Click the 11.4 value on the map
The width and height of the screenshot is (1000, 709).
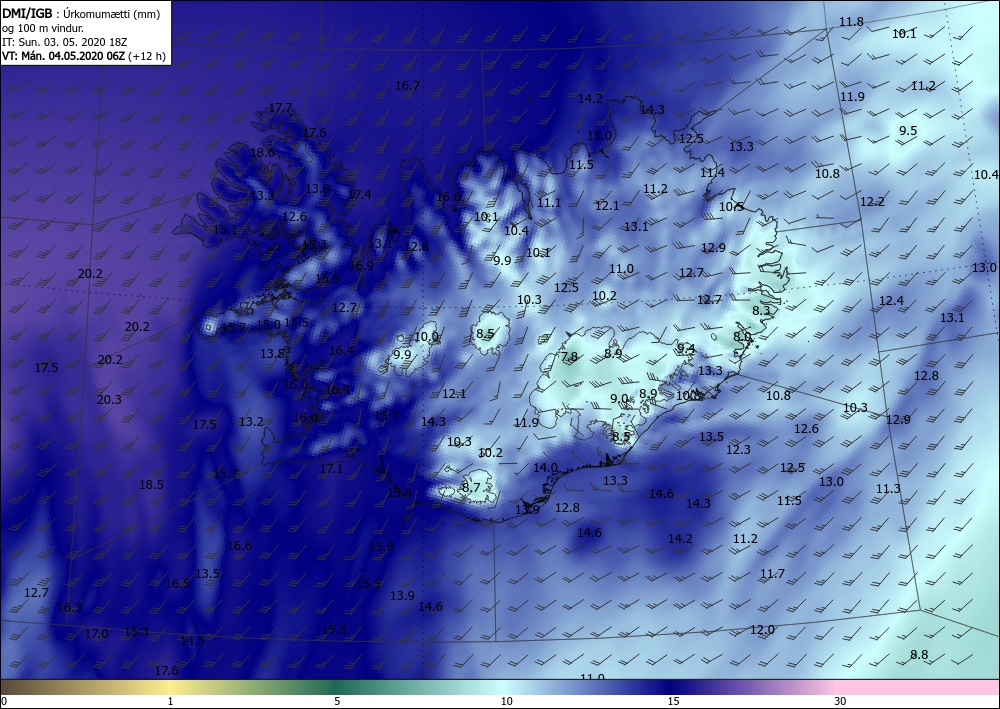click(x=712, y=173)
